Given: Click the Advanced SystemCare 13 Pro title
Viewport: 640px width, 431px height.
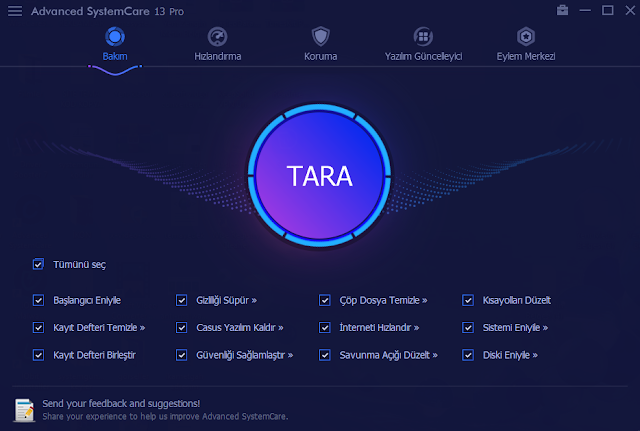Looking at the screenshot, I should [107, 11].
